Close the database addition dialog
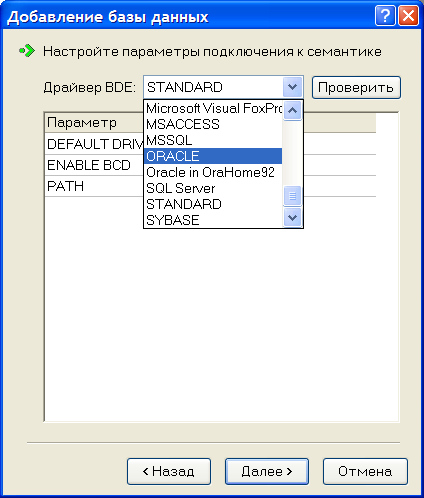Image resolution: width=424 pixels, height=498 pixels. pos(408,16)
